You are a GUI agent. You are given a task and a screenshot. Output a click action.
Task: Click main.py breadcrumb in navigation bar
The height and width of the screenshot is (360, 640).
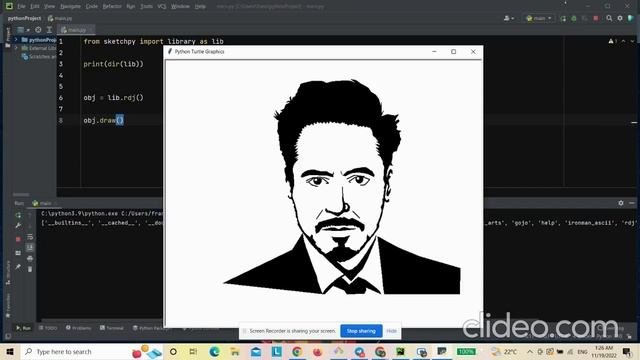point(60,18)
